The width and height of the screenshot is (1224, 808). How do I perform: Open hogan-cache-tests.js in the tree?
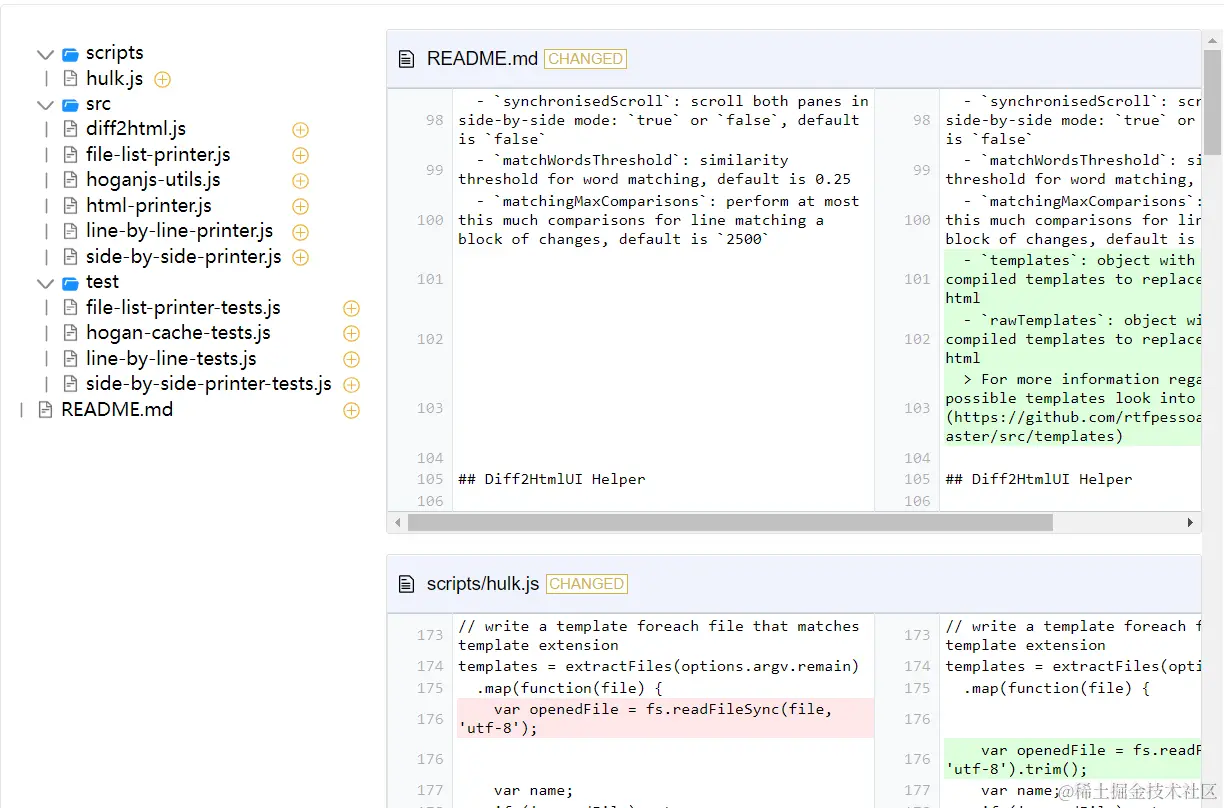point(178,333)
